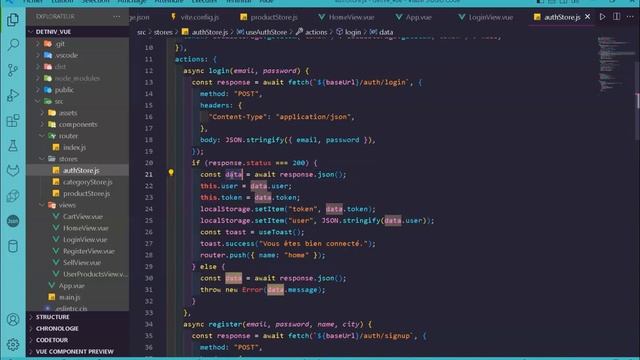640x360 pixels.
Task: Click line number 21 in gutter
Action: pos(149,174)
